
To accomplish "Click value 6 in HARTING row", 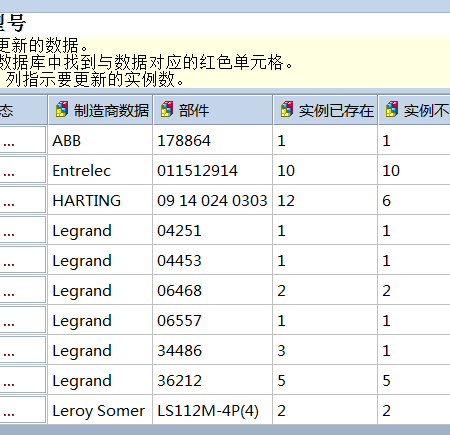I will click(414, 200).
